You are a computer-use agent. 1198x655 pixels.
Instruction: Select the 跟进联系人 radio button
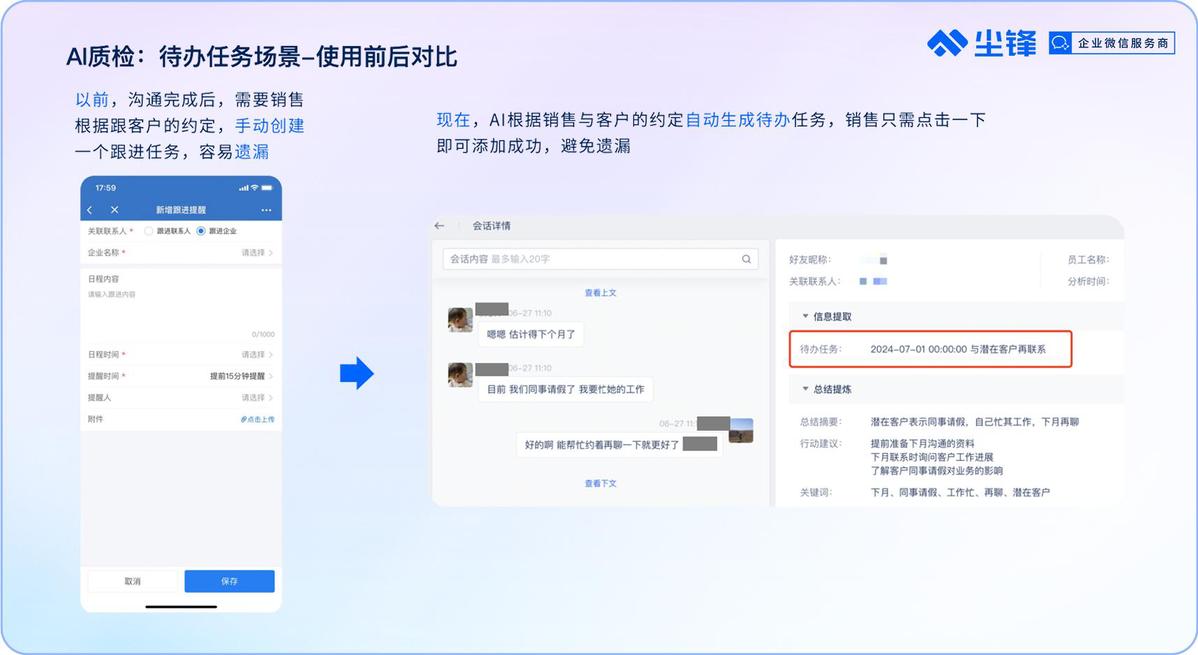(148, 231)
